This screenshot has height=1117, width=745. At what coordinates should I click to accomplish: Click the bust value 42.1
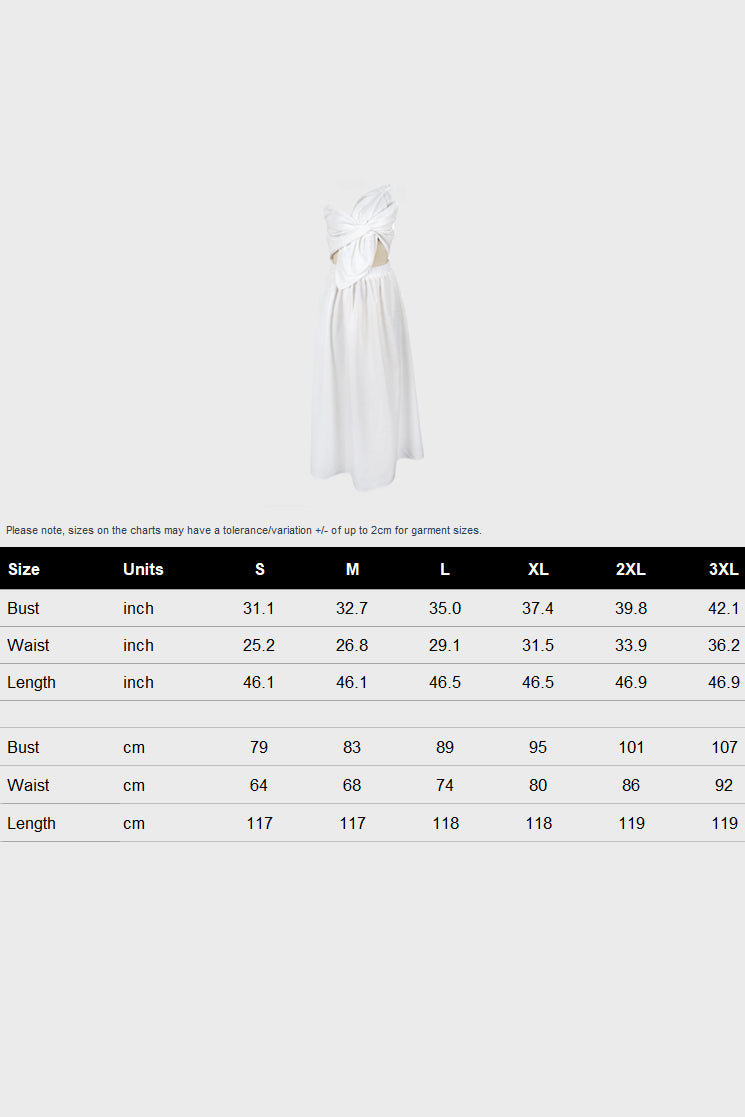[724, 608]
